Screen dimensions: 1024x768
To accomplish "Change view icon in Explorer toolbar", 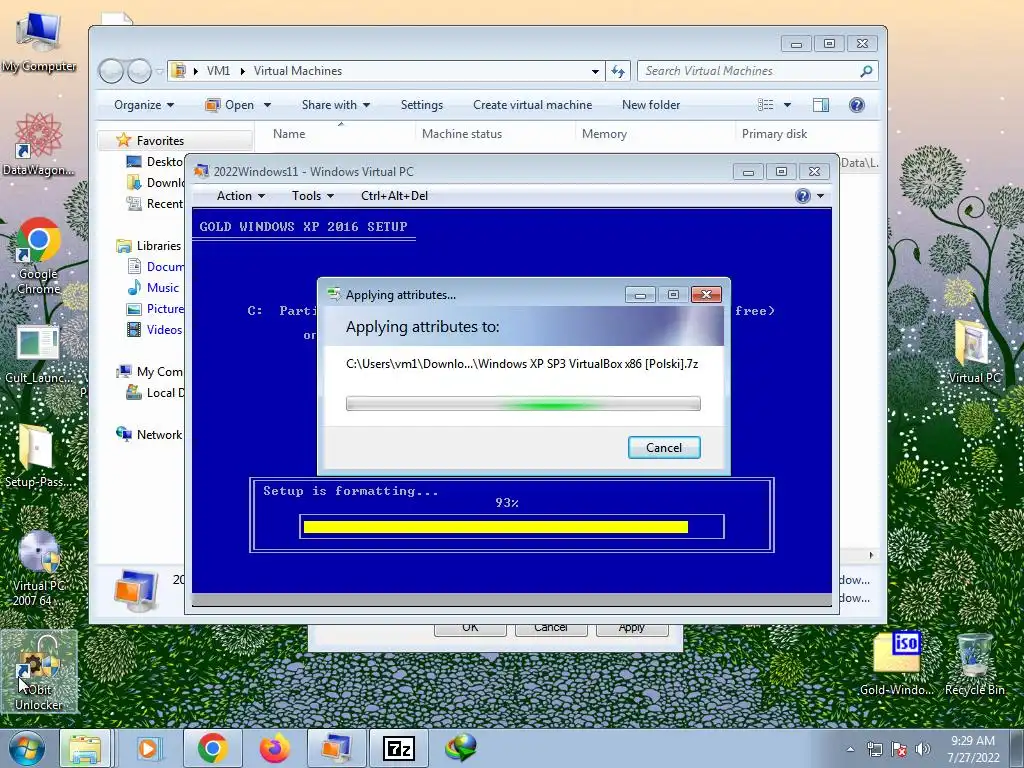I will coord(765,105).
